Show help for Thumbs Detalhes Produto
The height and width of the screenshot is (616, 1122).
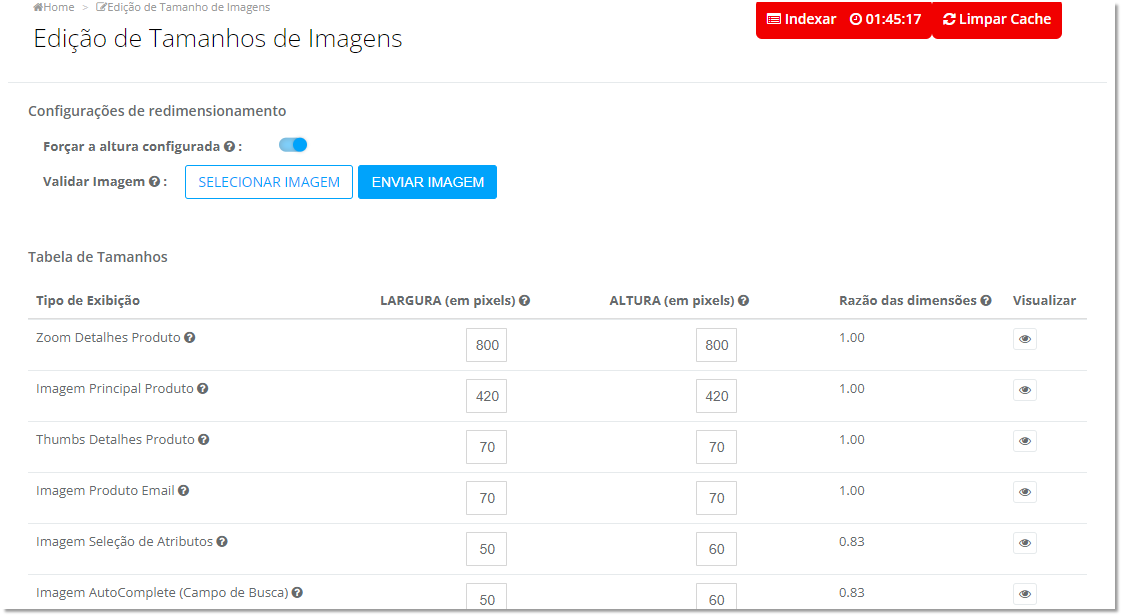(204, 439)
